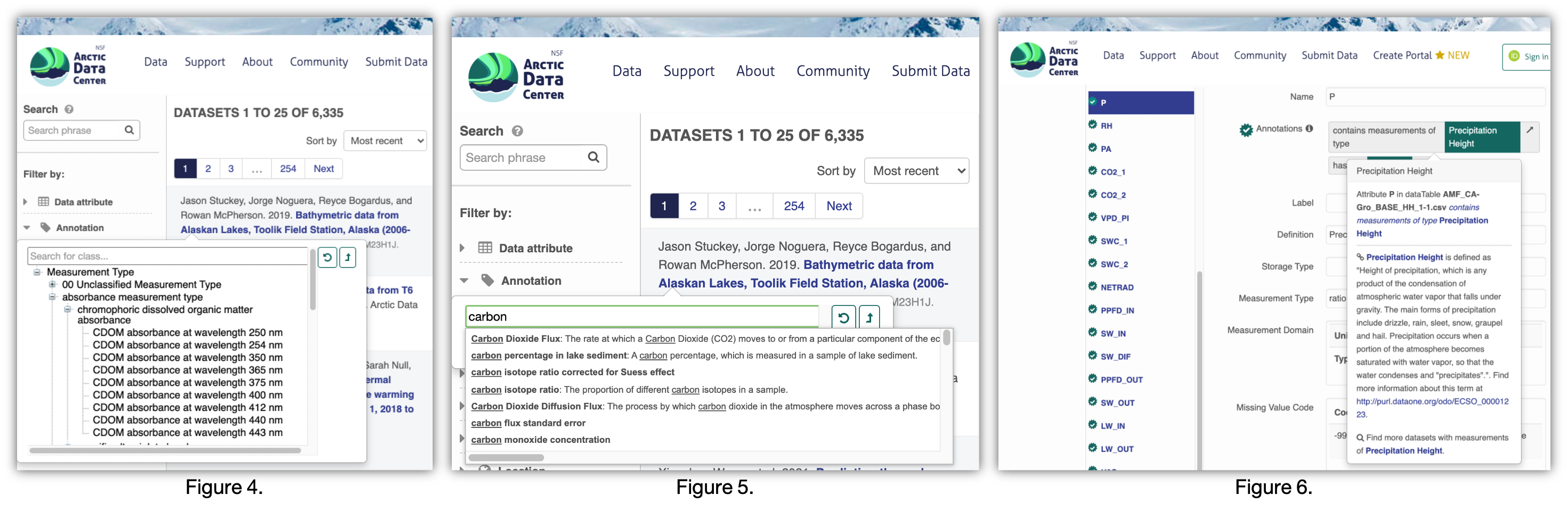Collapse the Measurement Type tree node
Screen dimensions: 1568x511
[37, 272]
